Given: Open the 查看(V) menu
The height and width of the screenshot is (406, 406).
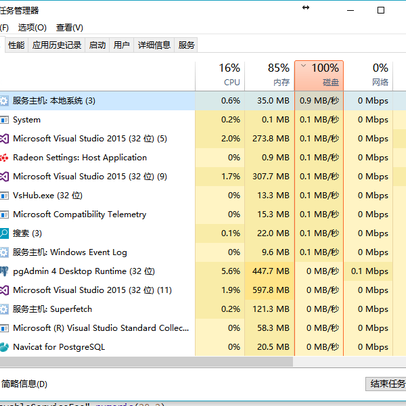Looking at the screenshot, I should (69, 27).
